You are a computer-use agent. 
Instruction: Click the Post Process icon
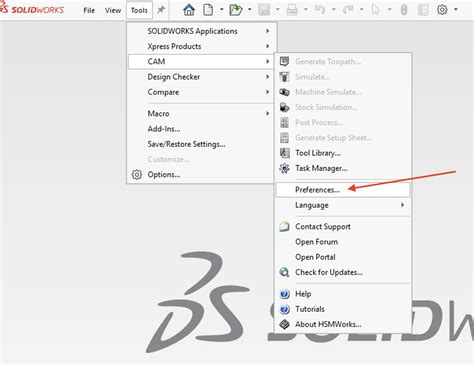coord(284,122)
